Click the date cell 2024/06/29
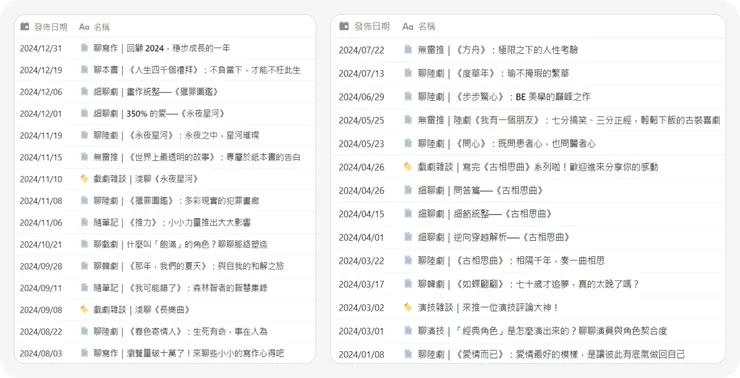The image size is (740, 378). 362,97
